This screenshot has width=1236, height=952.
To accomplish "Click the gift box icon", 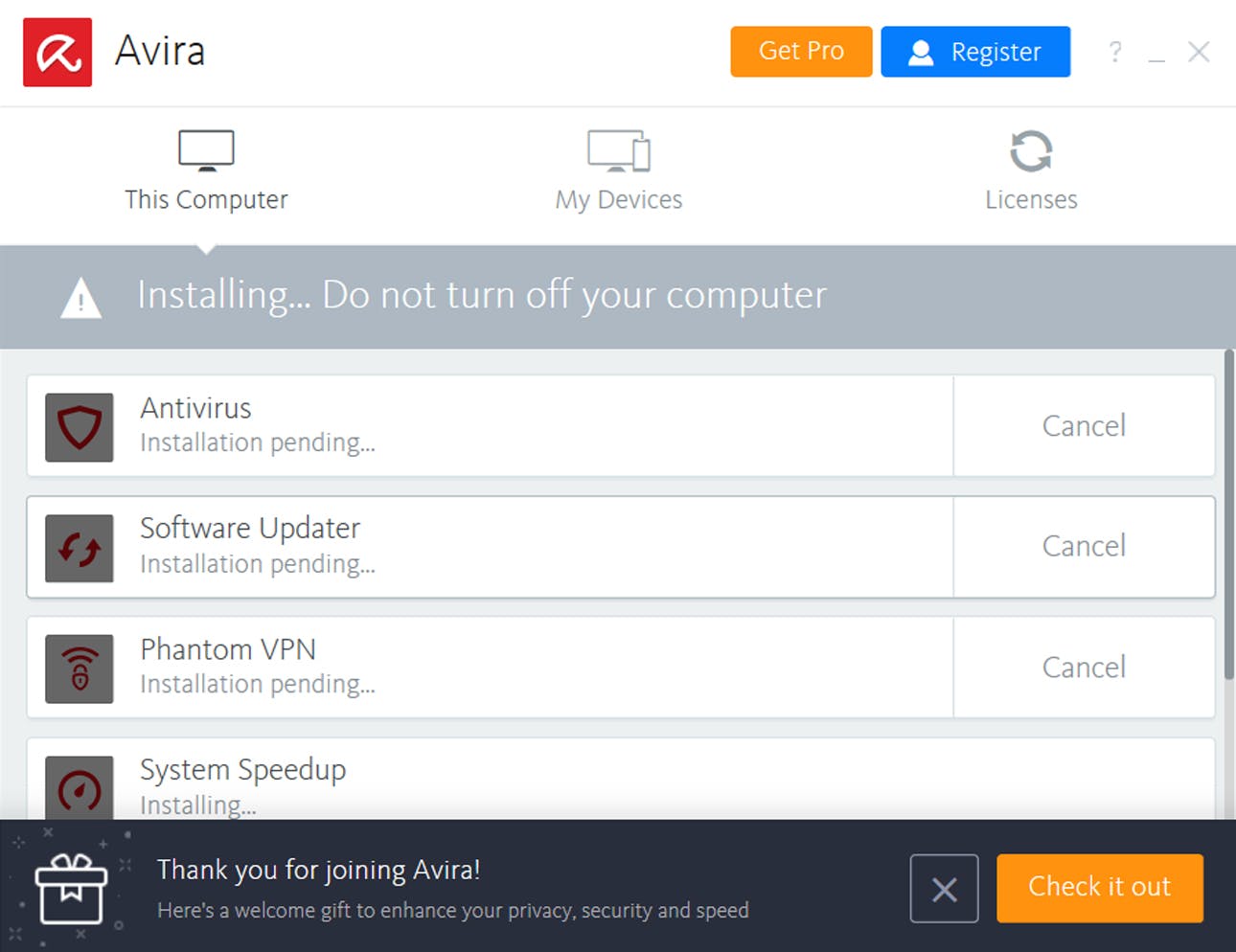I will (72, 891).
